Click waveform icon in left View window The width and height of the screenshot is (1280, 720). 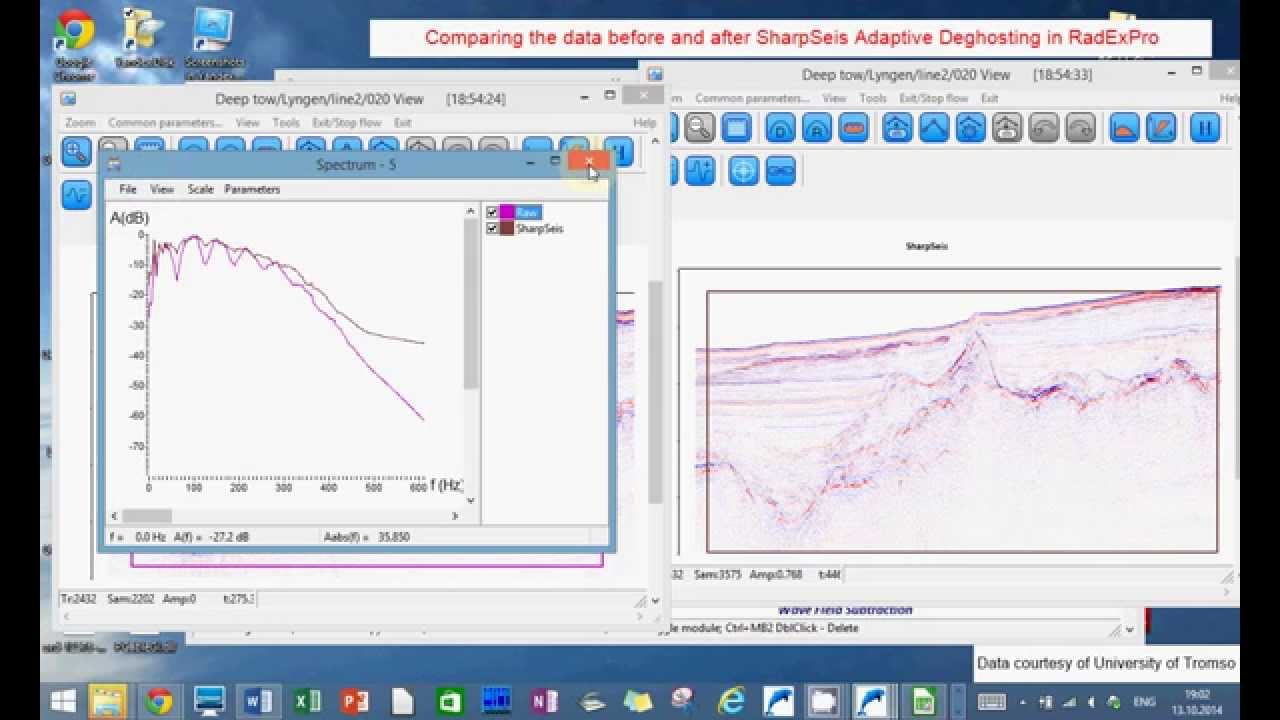pyautogui.click(x=76, y=194)
